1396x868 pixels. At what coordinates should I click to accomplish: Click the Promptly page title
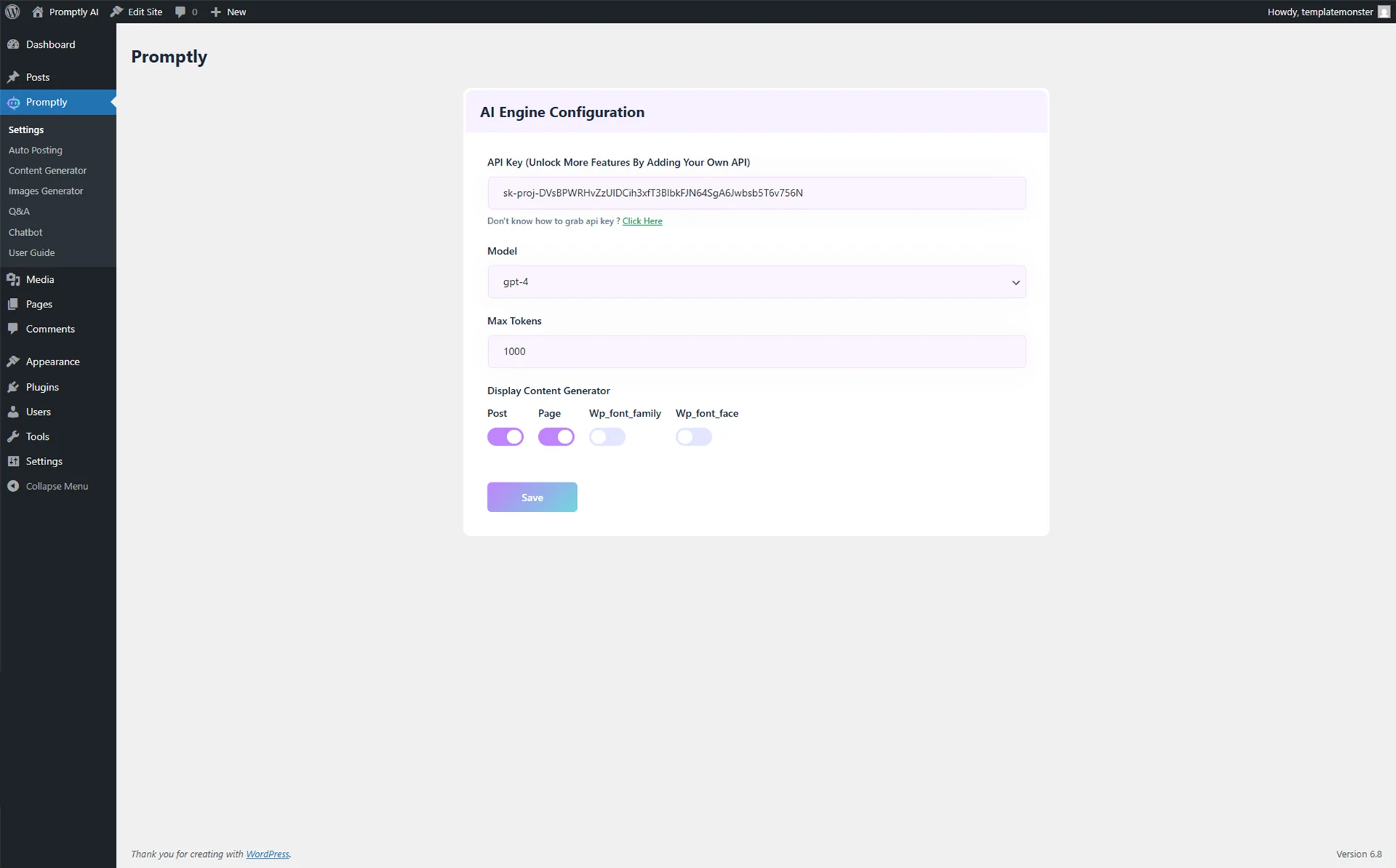(x=169, y=56)
